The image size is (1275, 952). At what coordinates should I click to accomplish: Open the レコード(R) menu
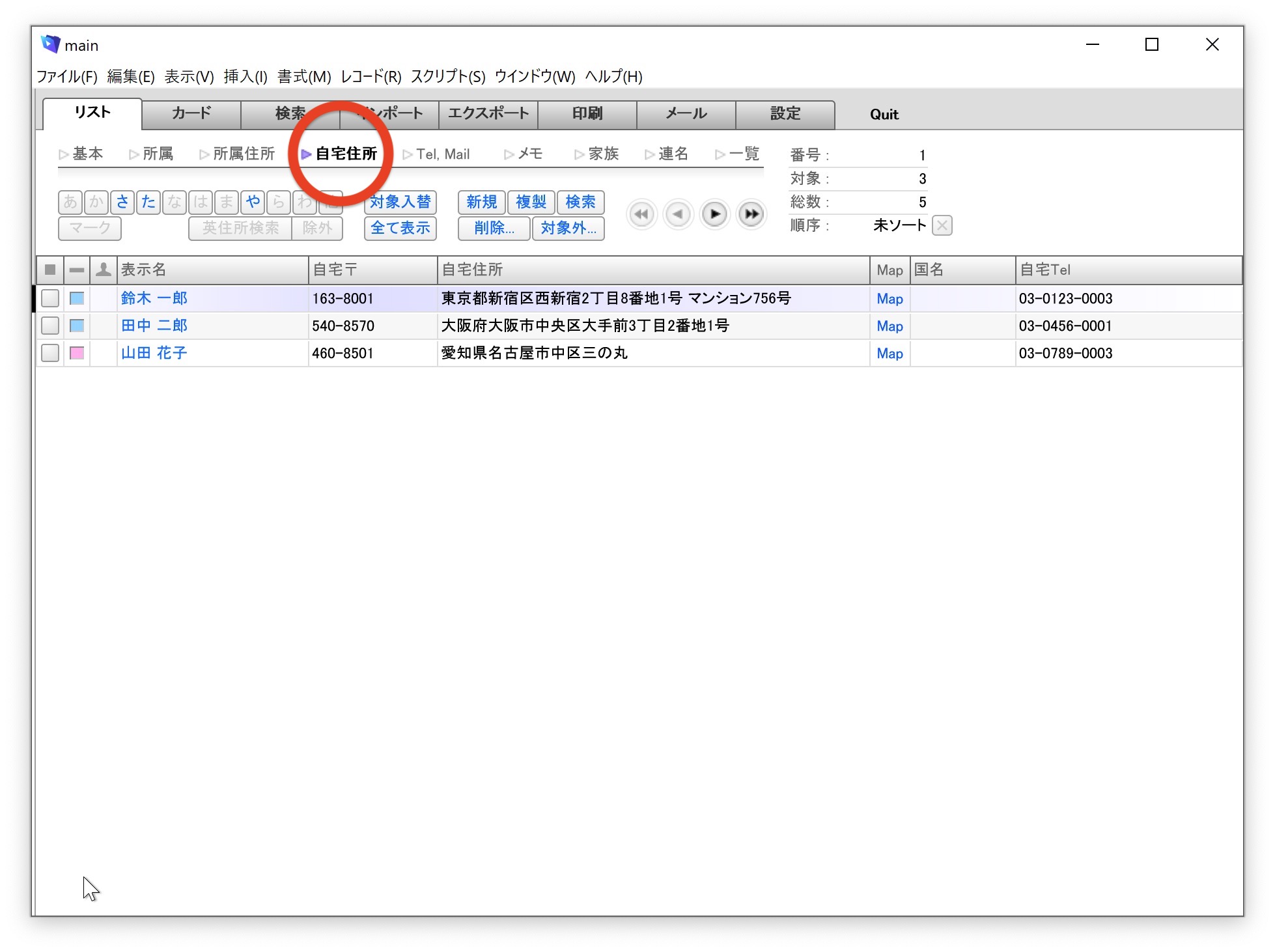(x=371, y=77)
